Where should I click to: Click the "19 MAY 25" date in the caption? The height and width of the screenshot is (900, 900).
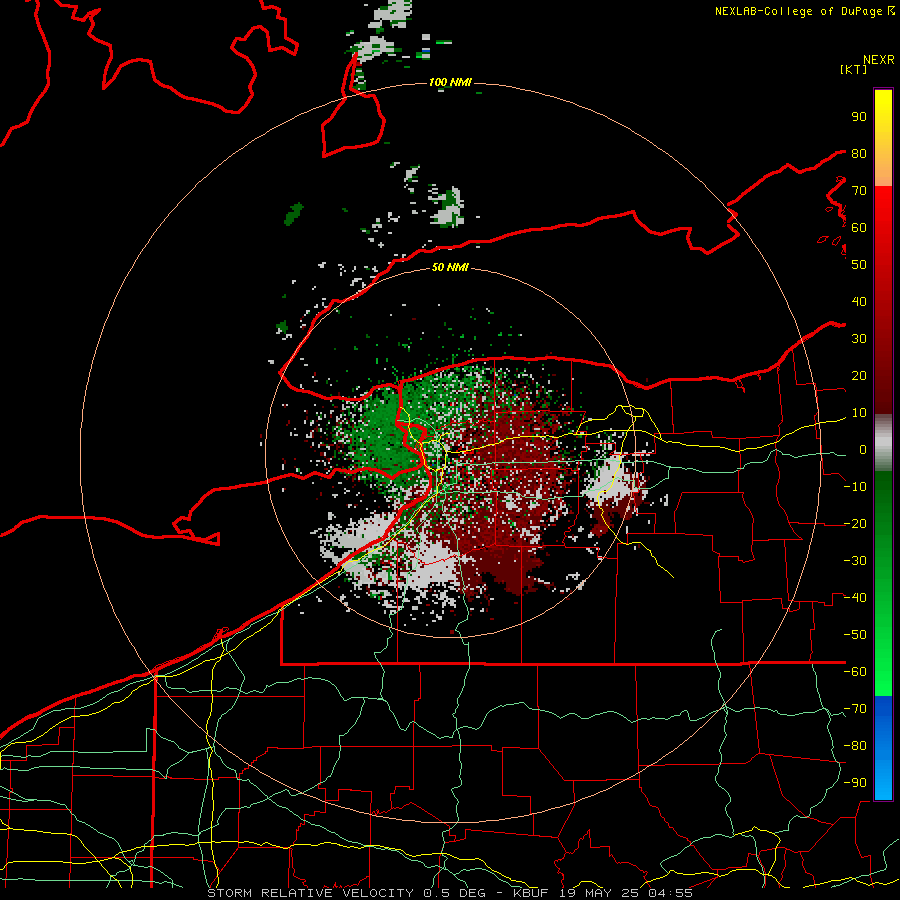[599, 893]
